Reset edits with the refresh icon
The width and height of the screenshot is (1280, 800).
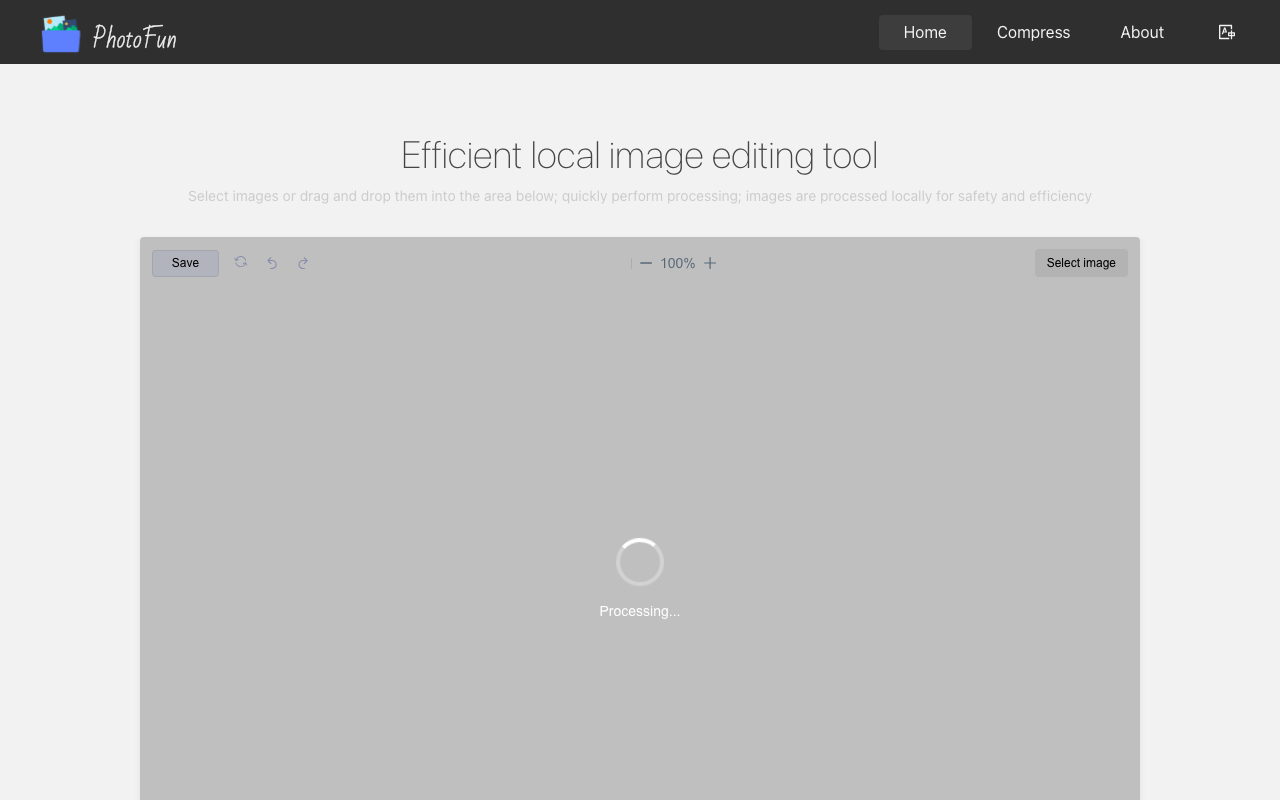click(x=241, y=262)
